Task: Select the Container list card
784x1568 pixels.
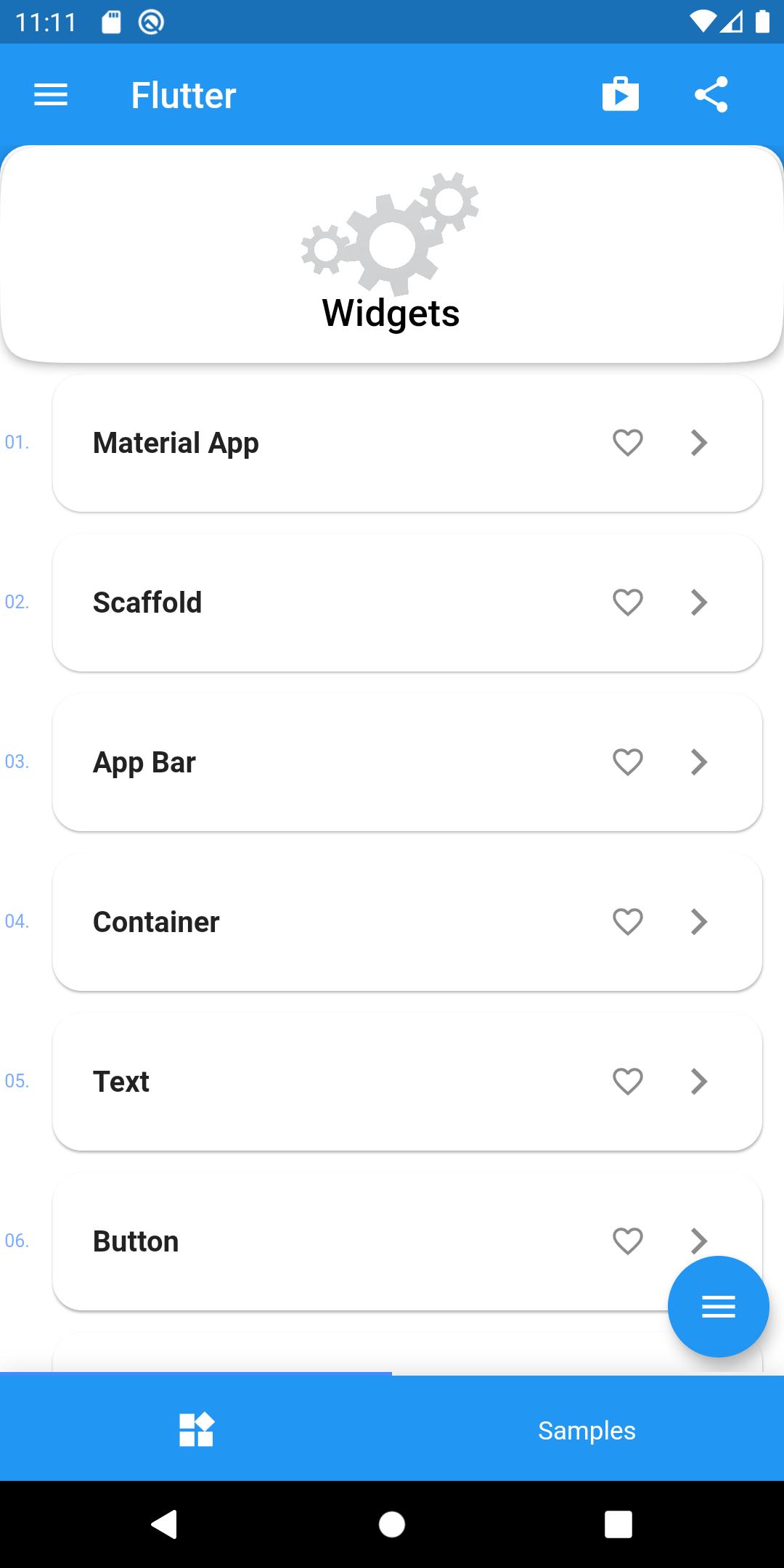Action: pyautogui.click(x=407, y=922)
